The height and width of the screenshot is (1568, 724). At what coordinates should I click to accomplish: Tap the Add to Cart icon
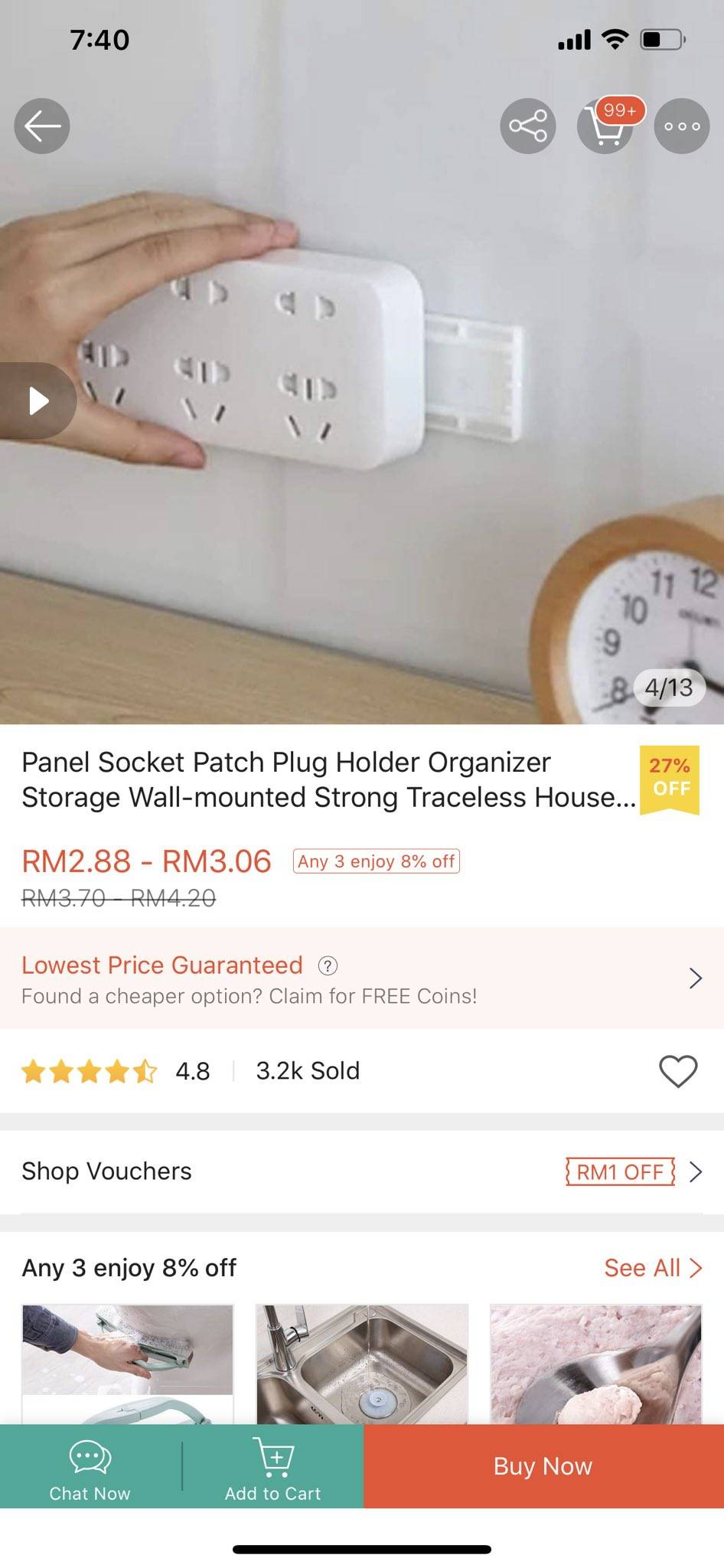[x=272, y=1466]
